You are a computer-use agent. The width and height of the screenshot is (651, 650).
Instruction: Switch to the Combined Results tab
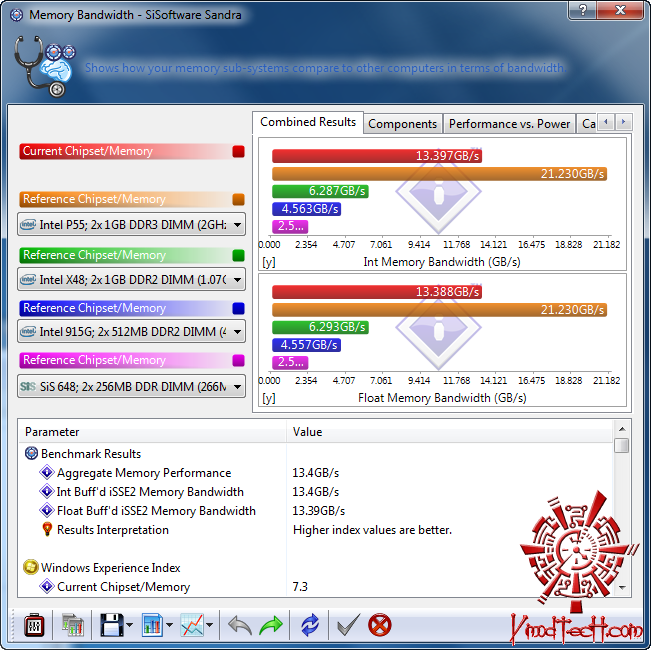click(308, 122)
